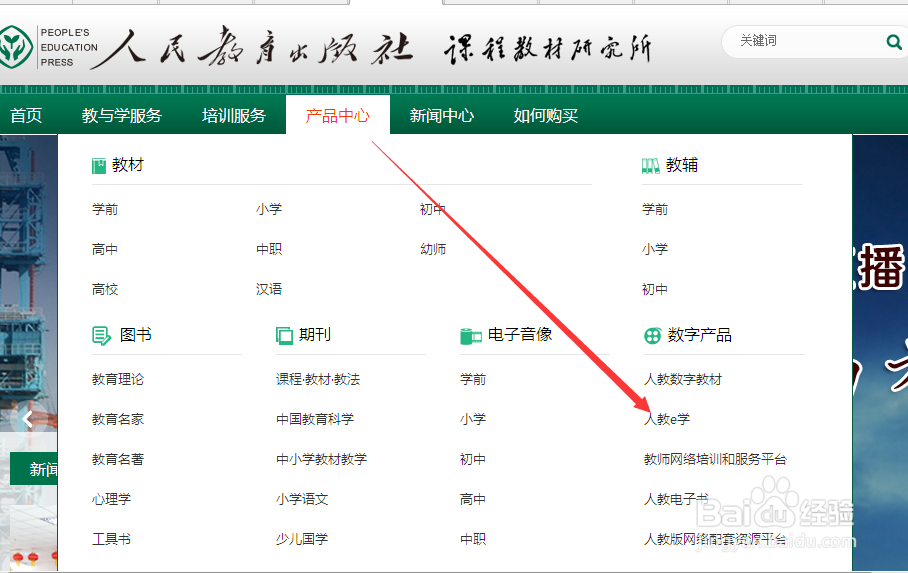Viewport: 908px width, 573px height.
Task: Open 中小学教材教学 journal
Action: [x=321, y=459]
